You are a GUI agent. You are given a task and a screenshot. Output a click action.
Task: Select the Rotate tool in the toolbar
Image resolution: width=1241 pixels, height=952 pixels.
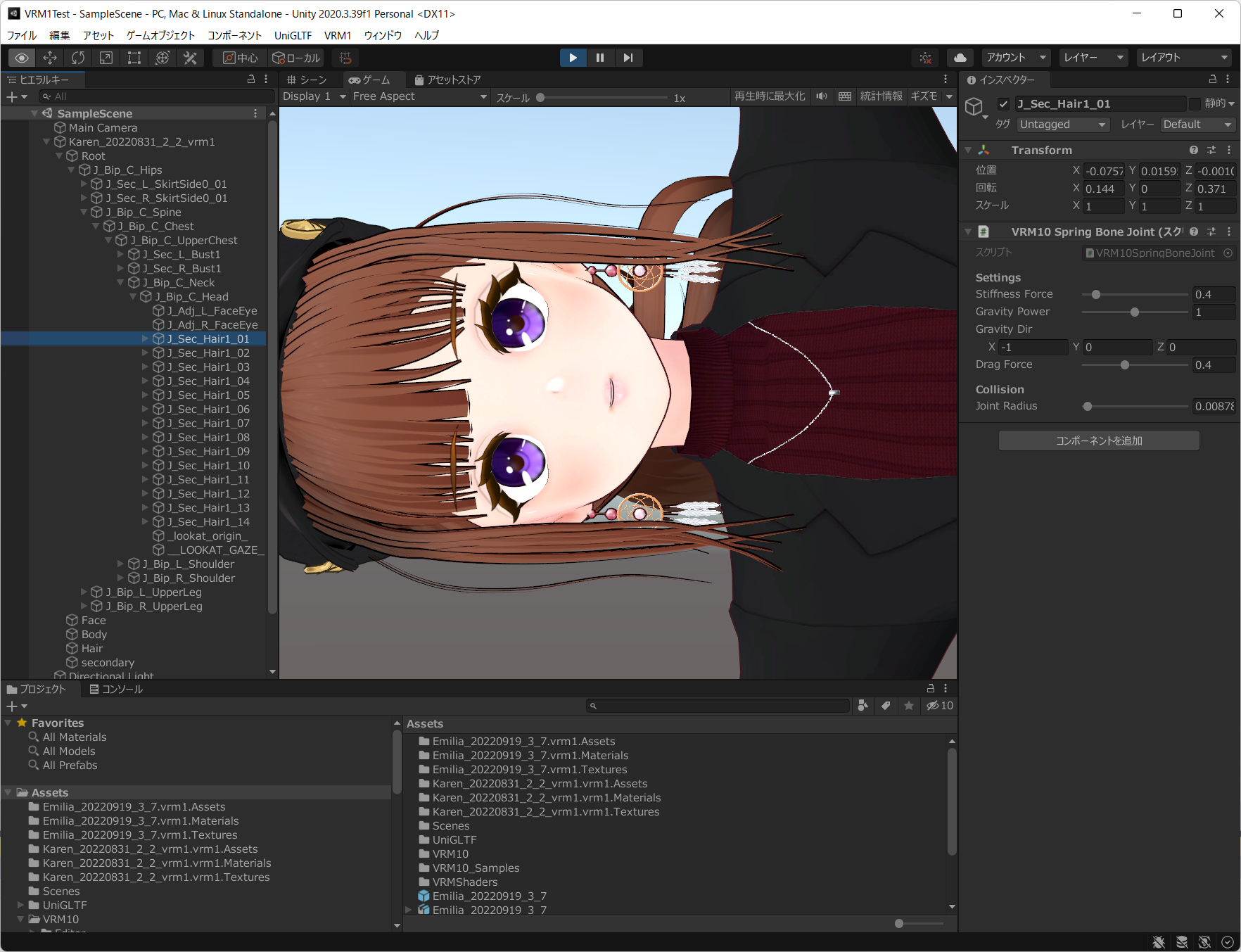coord(77,58)
